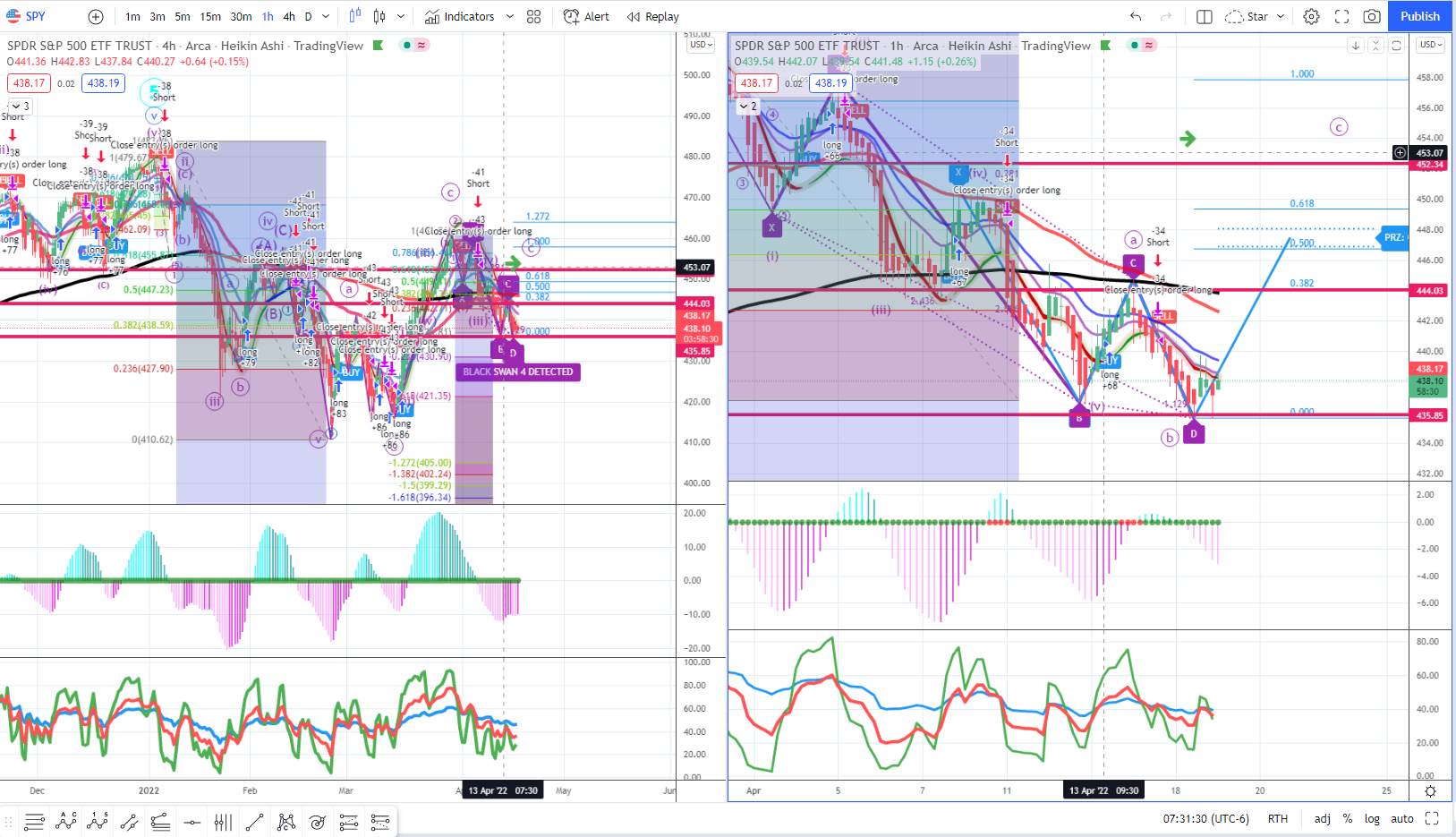The width and height of the screenshot is (1456, 837).
Task: Open the chart type dropdown arrow
Action: tap(401, 16)
